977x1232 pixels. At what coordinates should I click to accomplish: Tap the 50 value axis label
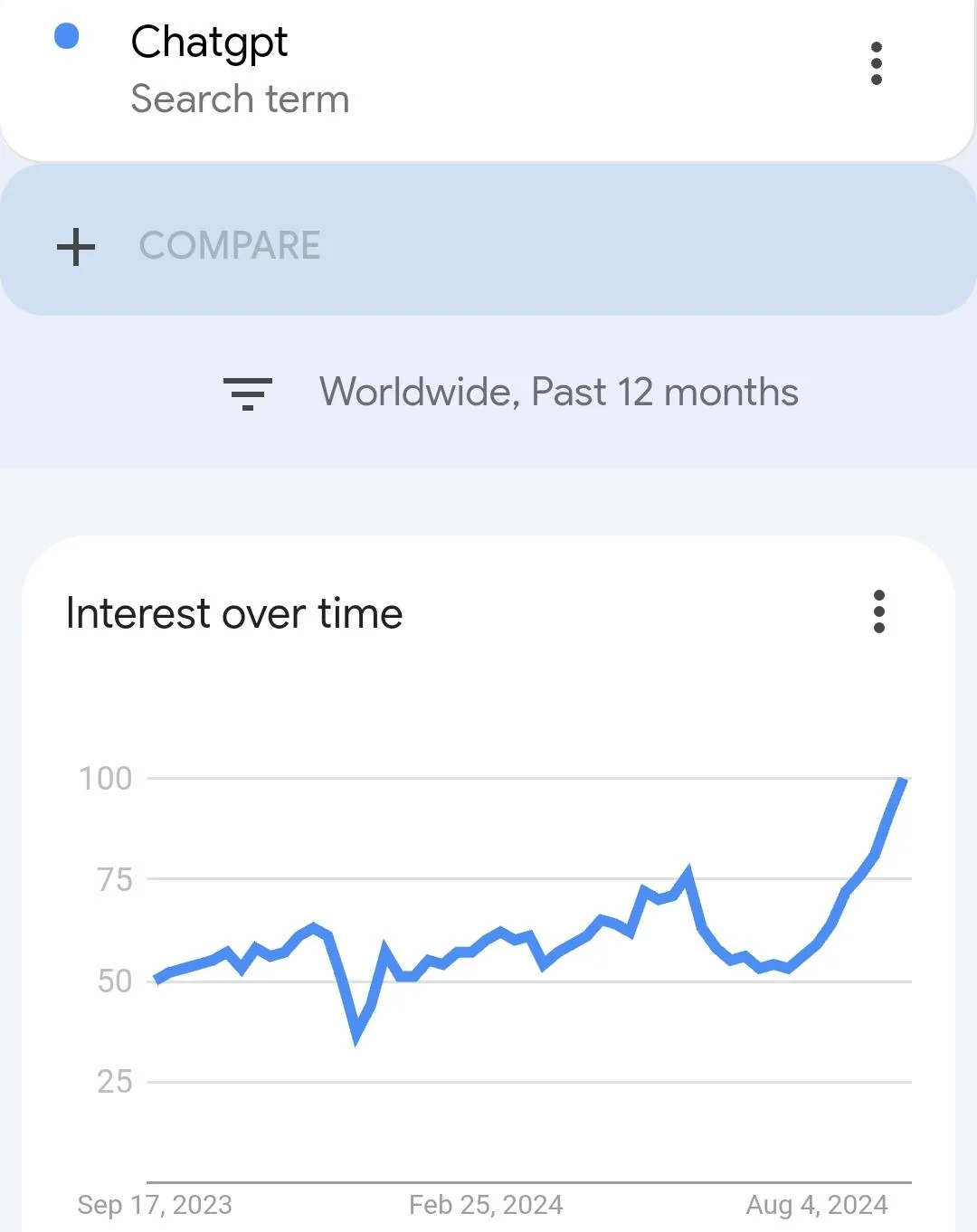tap(114, 981)
